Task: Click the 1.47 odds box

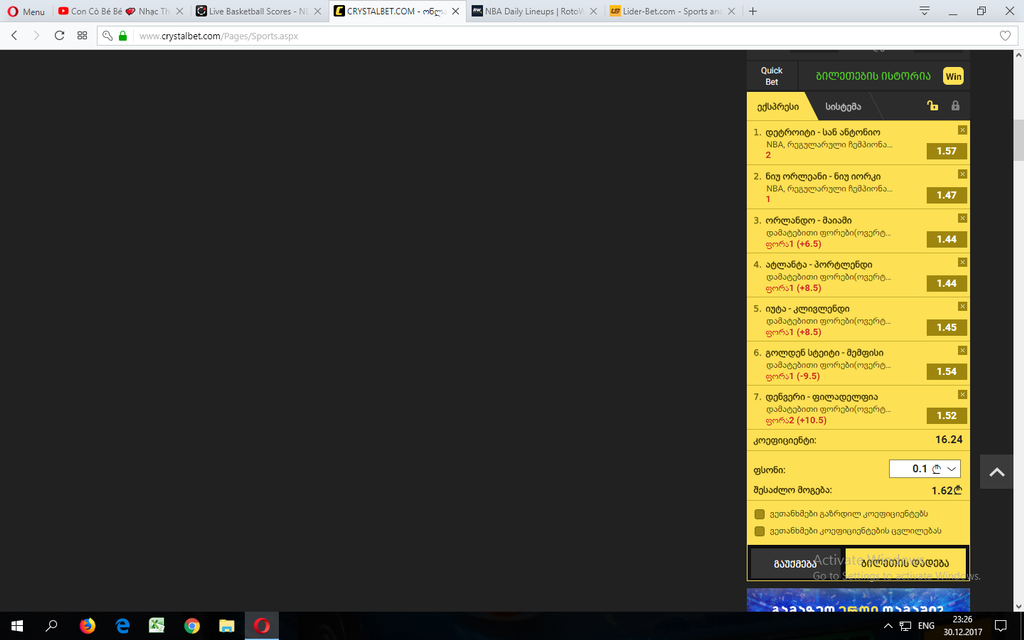Action: point(946,195)
